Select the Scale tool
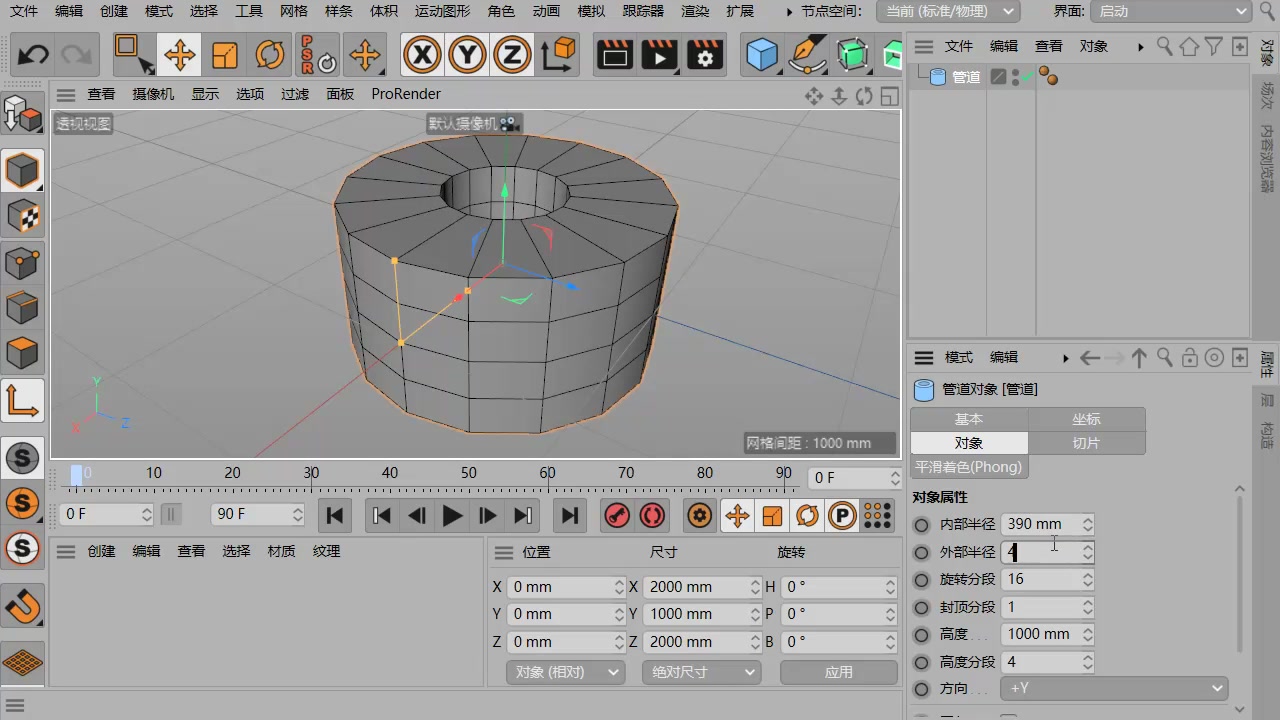 pyautogui.click(x=225, y=55)
